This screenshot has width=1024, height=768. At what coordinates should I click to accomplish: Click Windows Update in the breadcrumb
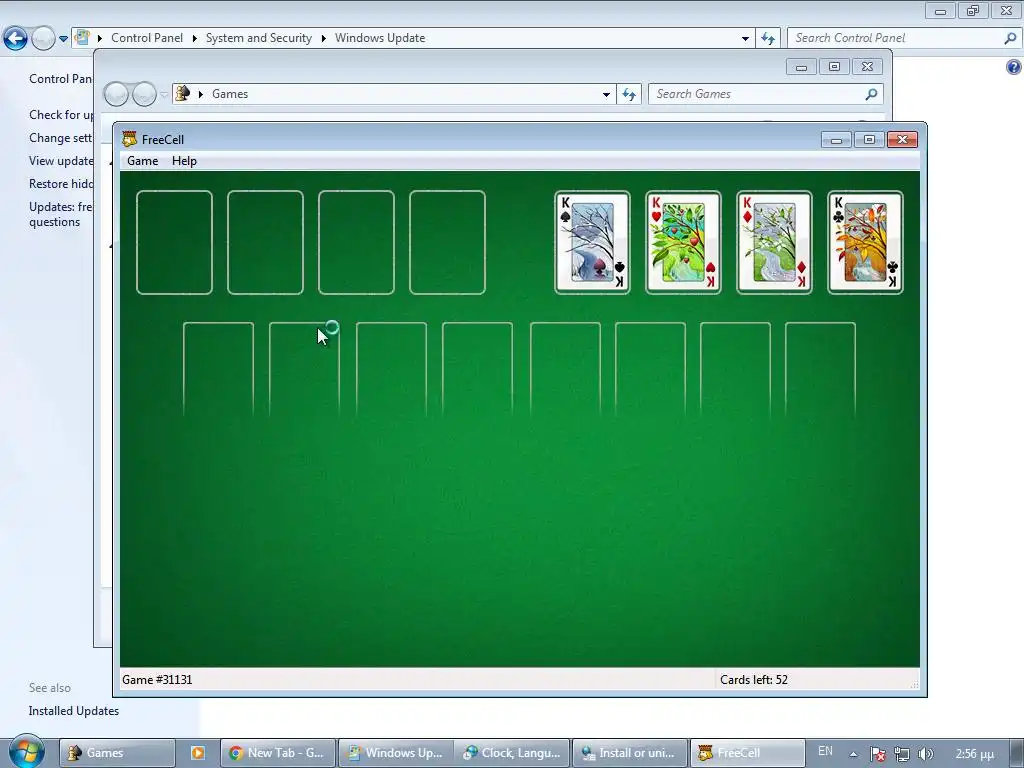coord(380,38)
